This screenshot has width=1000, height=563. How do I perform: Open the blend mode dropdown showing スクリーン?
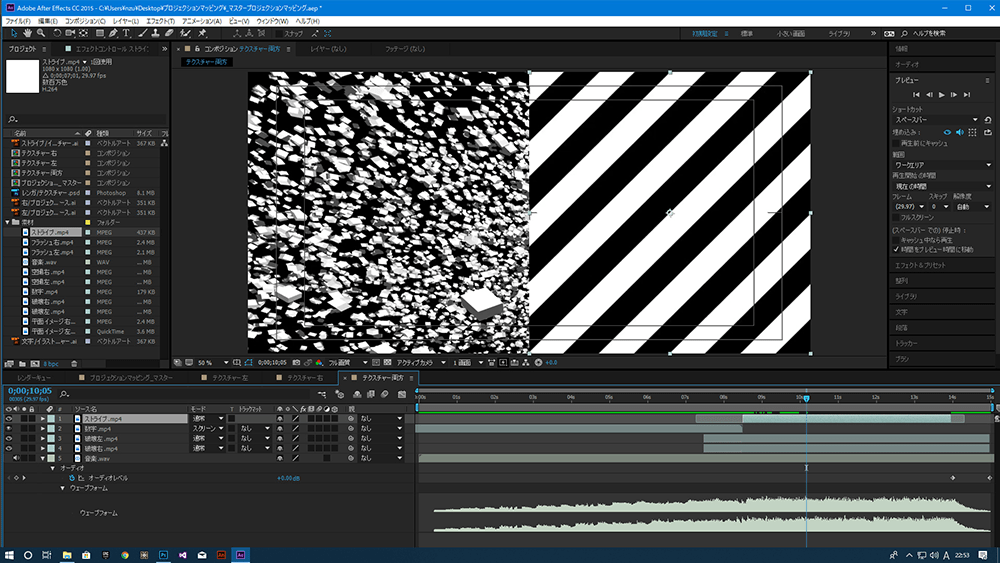pos(205,428)
